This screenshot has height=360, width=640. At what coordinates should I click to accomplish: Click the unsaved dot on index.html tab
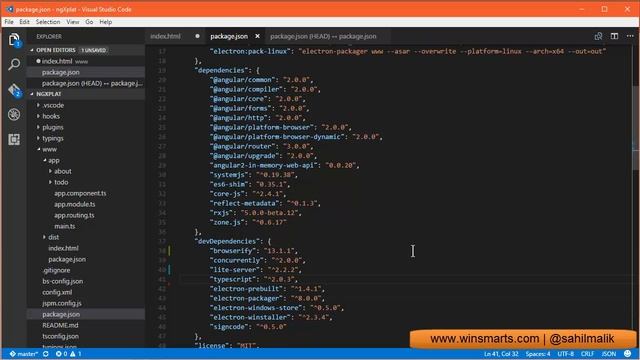[198, 36]
